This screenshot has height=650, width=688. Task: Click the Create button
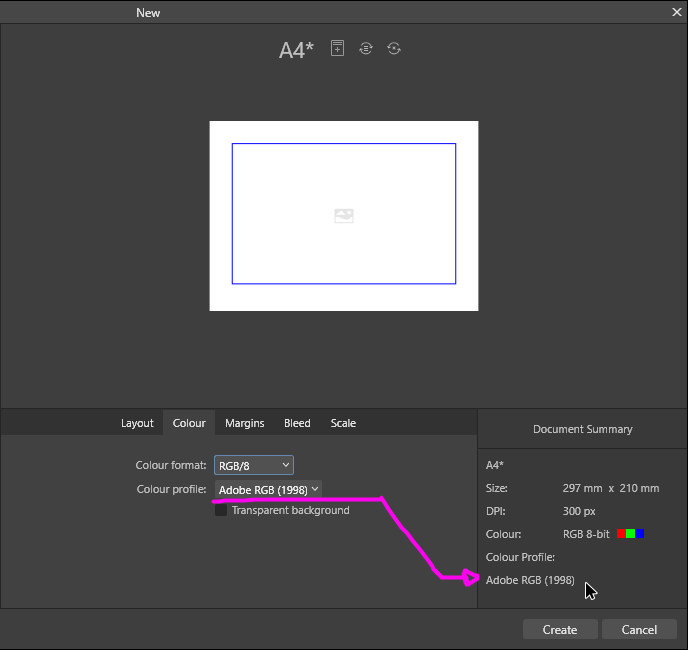point(560,629)
